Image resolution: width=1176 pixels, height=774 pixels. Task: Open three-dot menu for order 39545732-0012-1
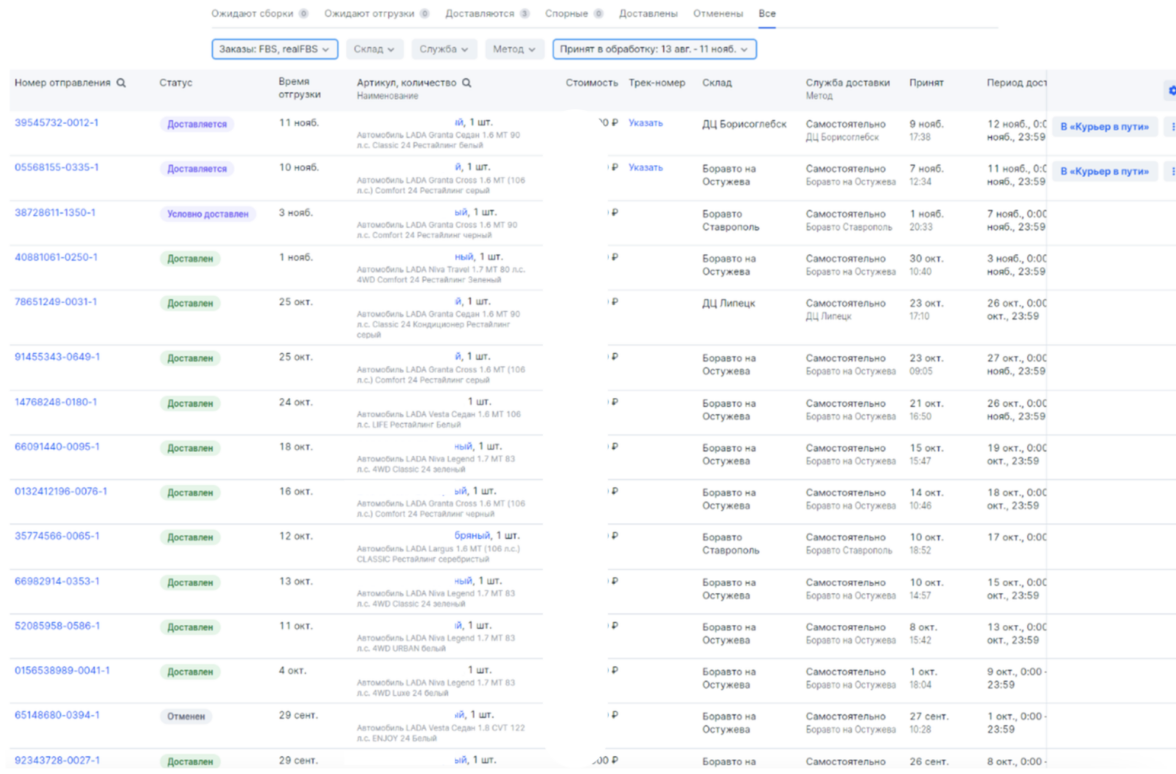[x=1172, y=127]
